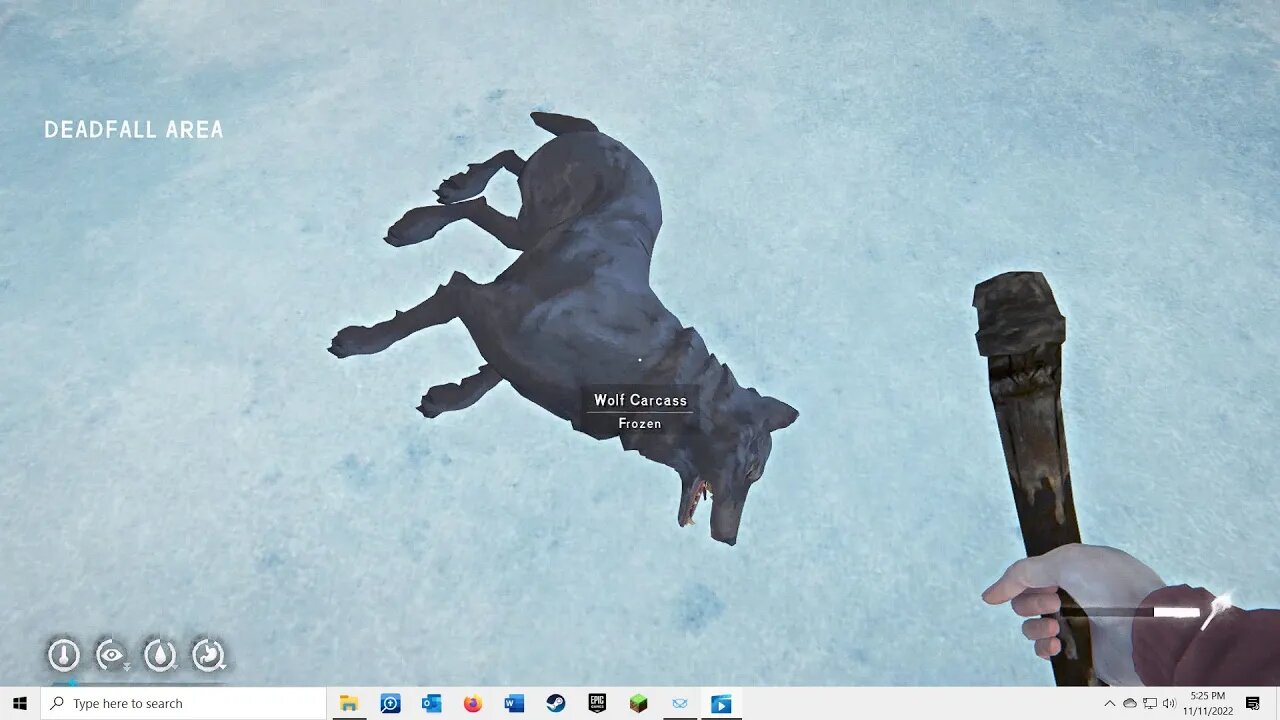The width and height of the screenshot is (1280, 720).
Task: Open File Explorer from the taskbar
Action: click(348, 703)
